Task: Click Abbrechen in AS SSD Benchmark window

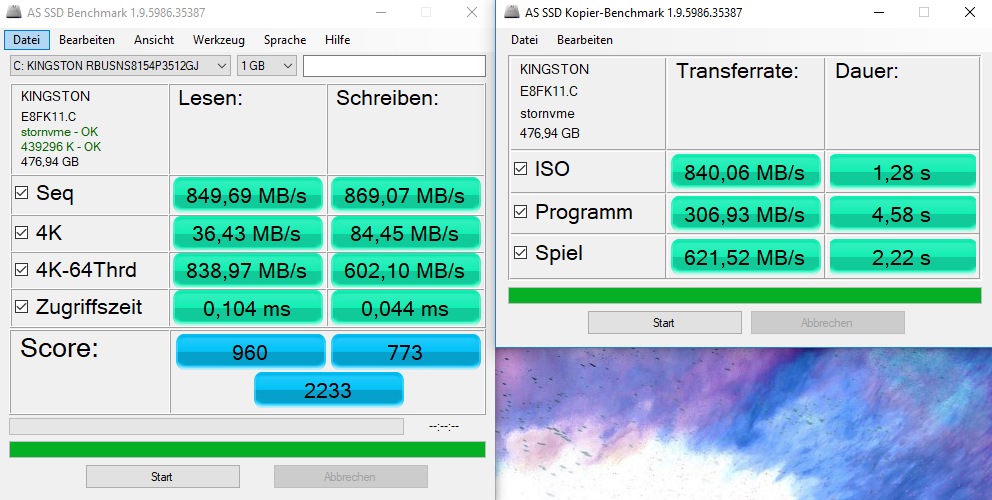Action: click(x=350, y=477)
